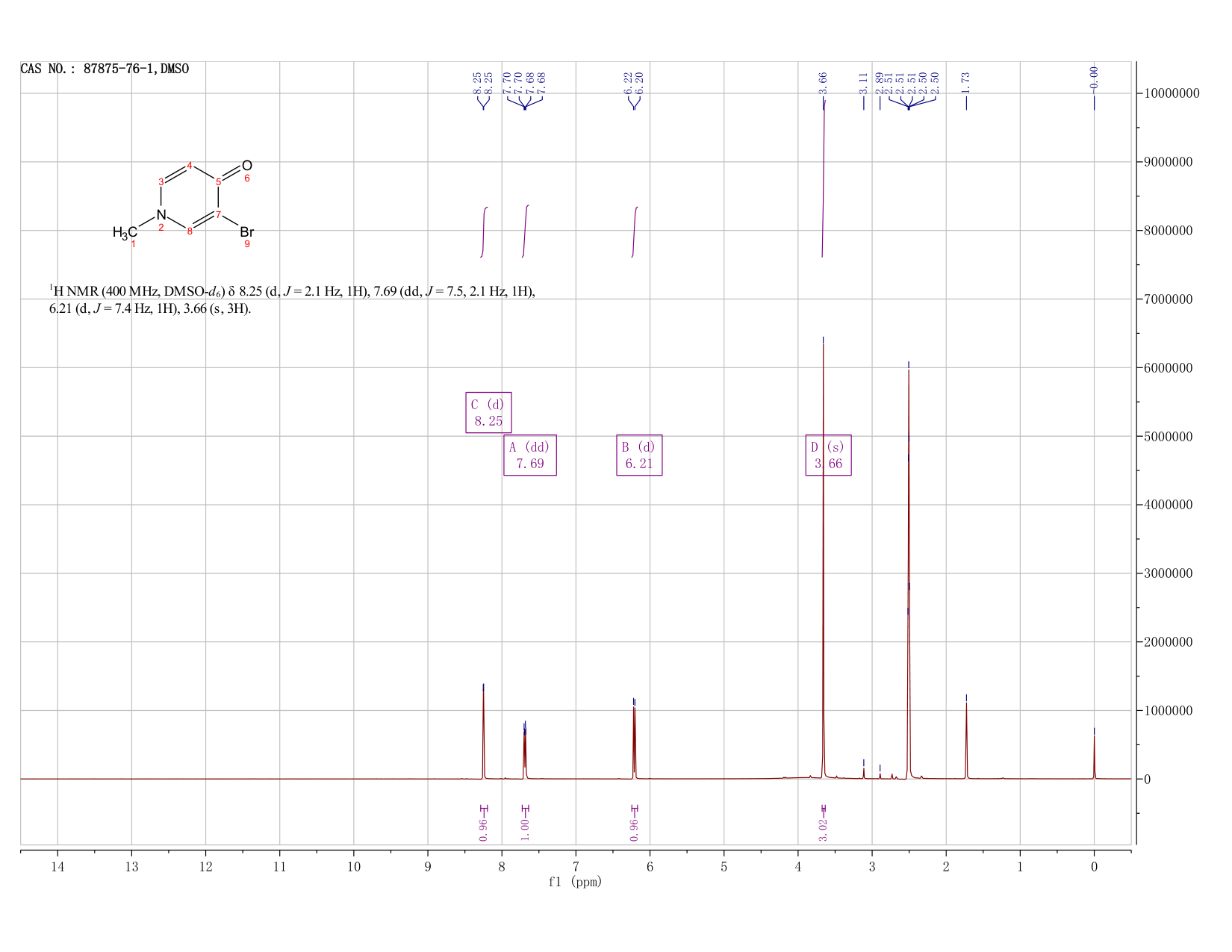Click red atom number 3 in the structure
The image size is (1232, 952).
[161, 181]
